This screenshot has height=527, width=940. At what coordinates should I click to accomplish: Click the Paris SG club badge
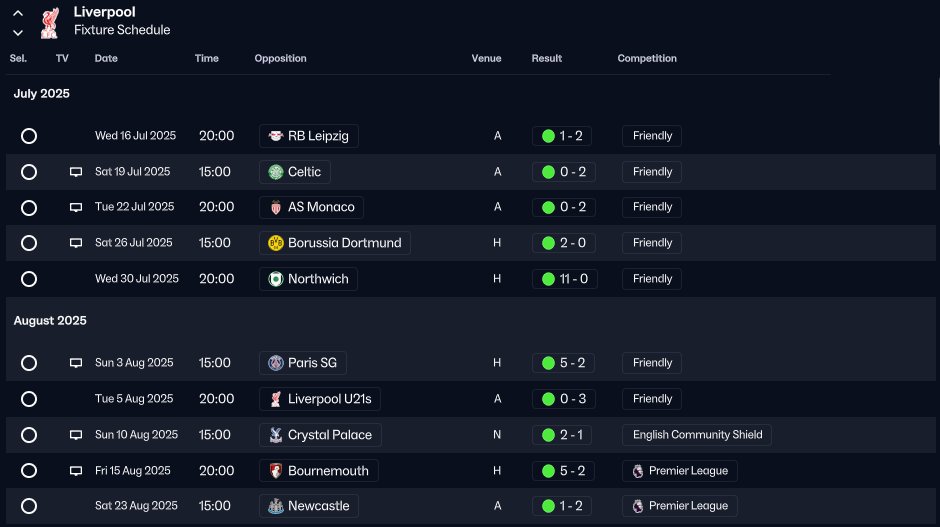point(276,363)
